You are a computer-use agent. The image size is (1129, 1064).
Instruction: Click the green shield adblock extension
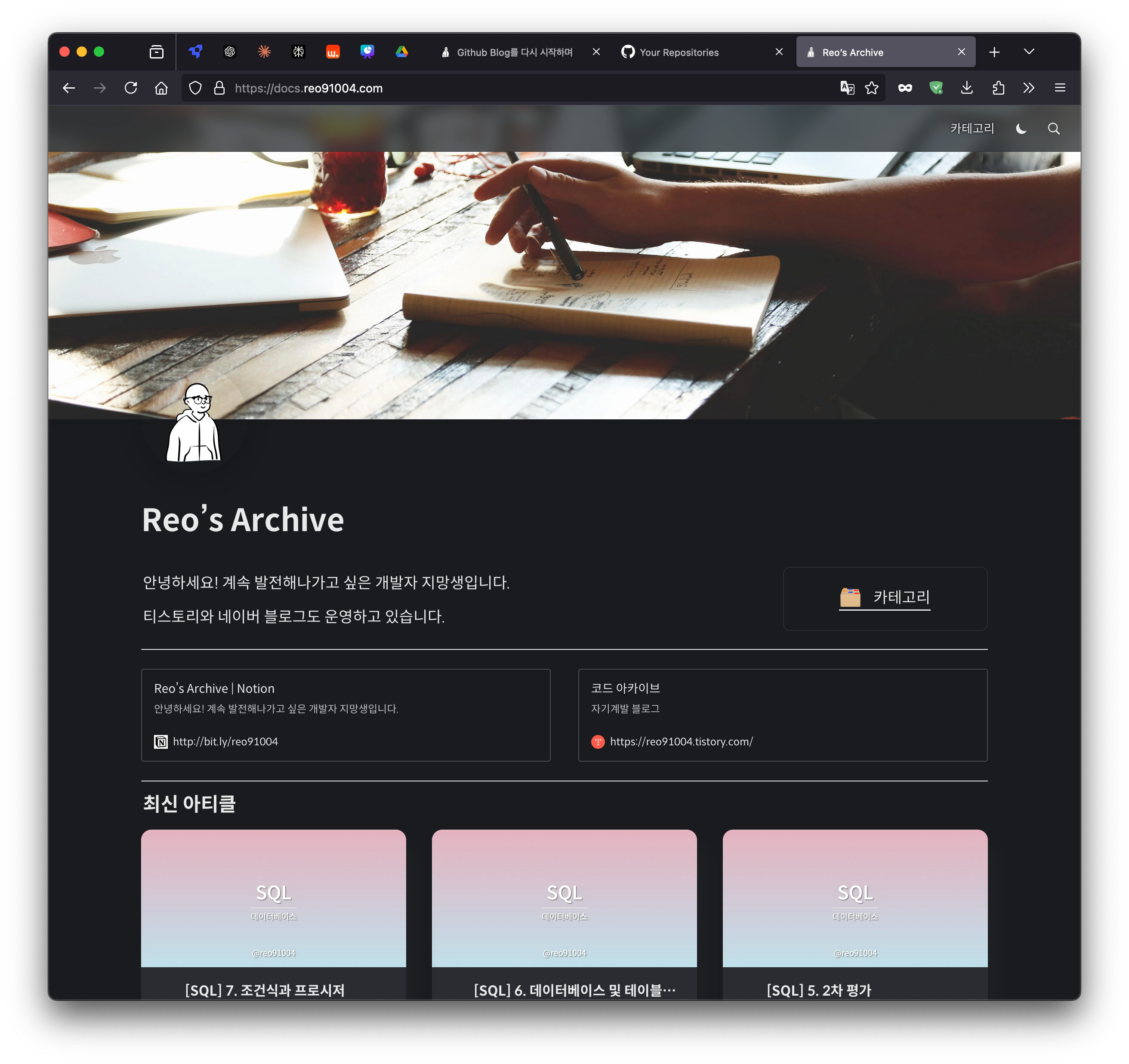point(935,88)
